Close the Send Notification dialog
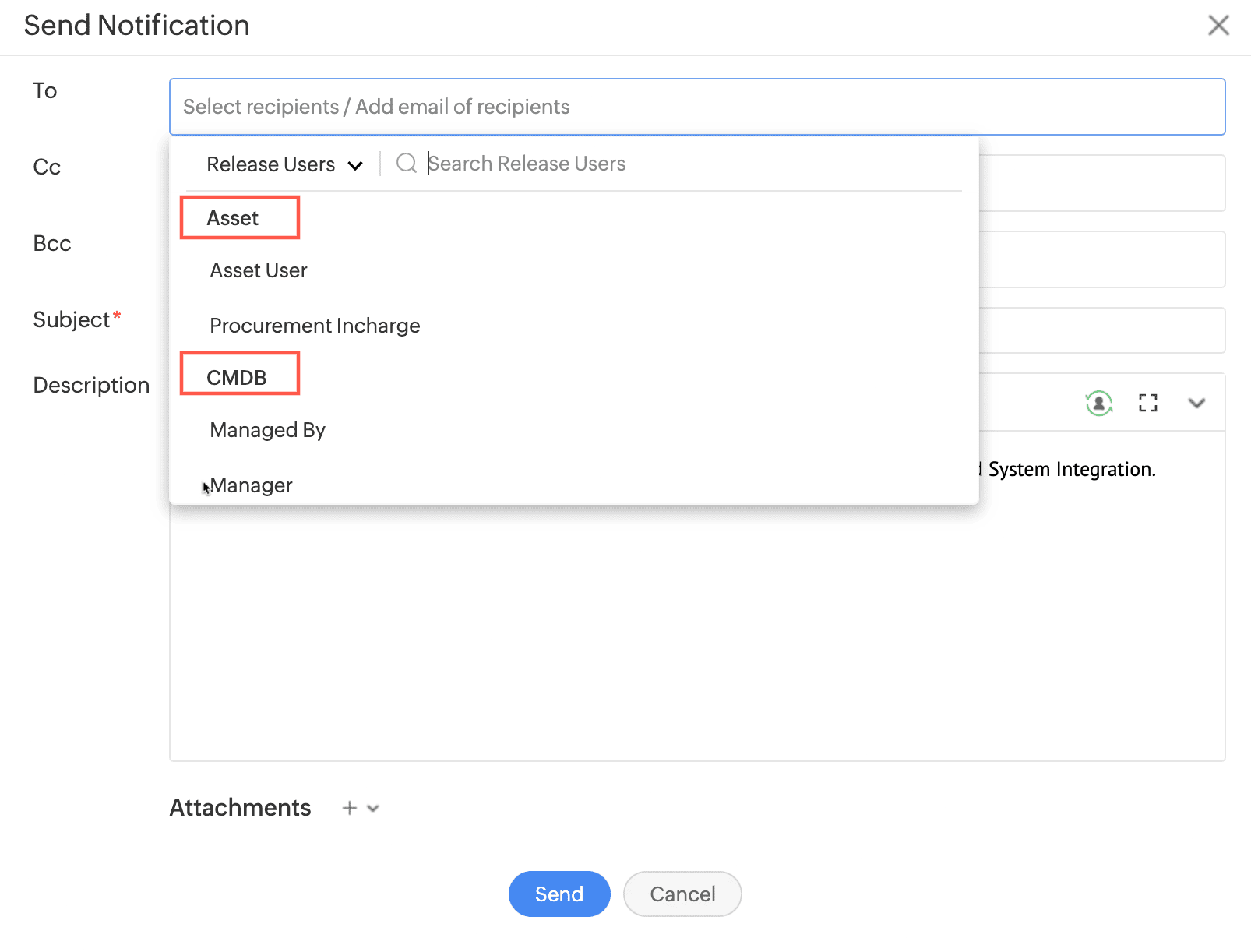Screen dimensions: 1251x952 pyautogui.click(x=1218, y=26)
